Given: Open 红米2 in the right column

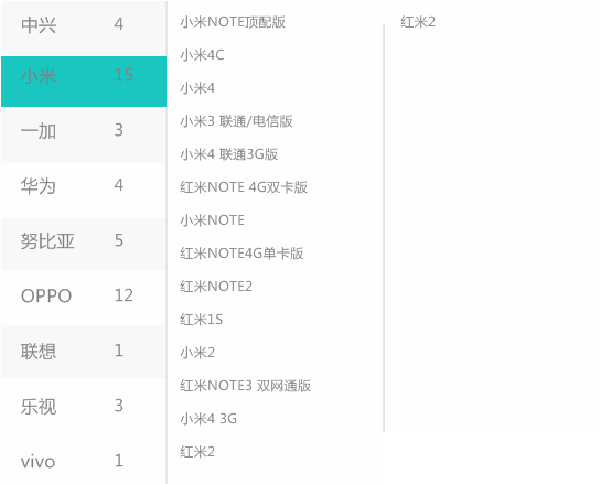Looking at the screenshot, I should pos(418,22).
